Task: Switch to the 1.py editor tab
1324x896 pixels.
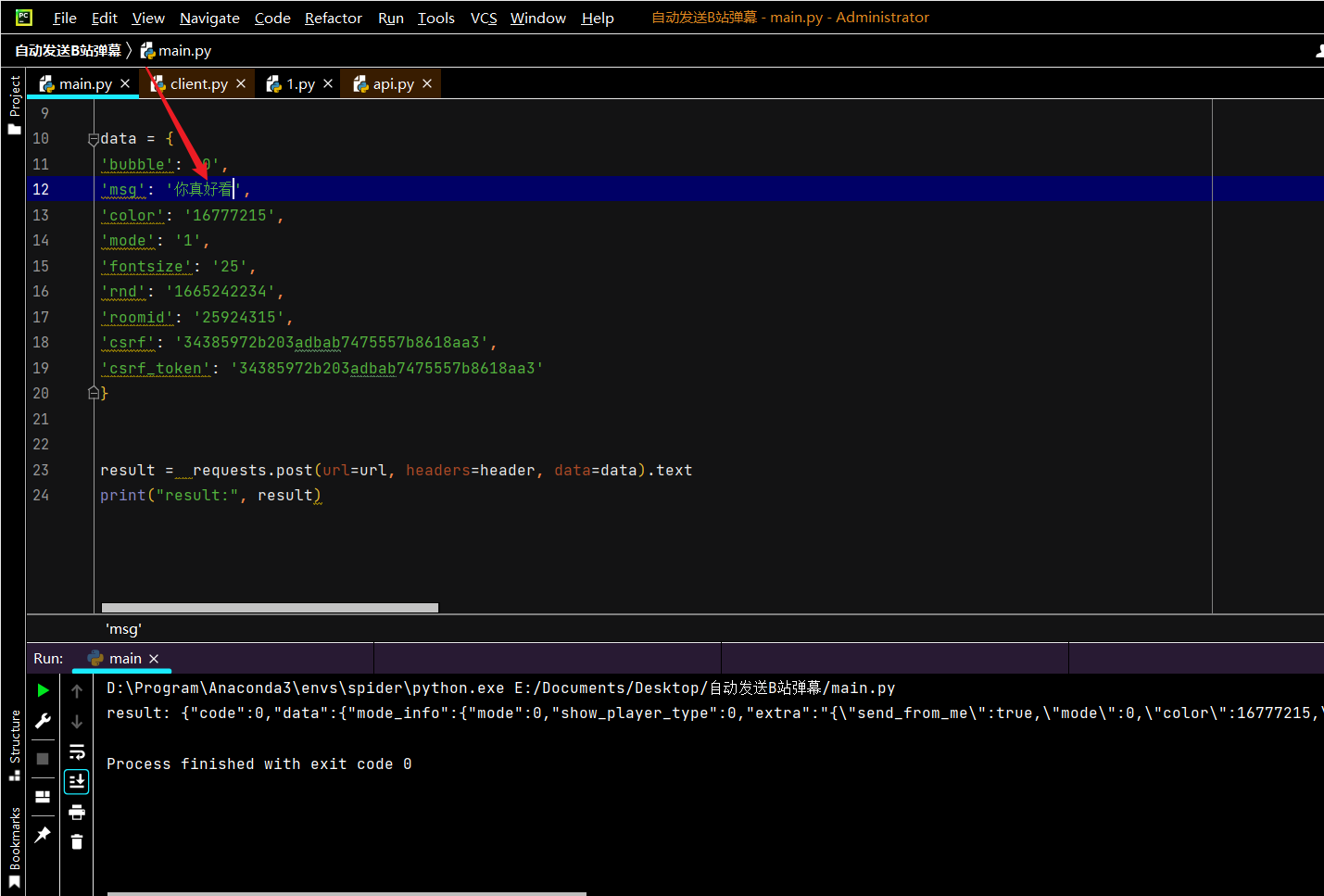Action: point(300,83)
